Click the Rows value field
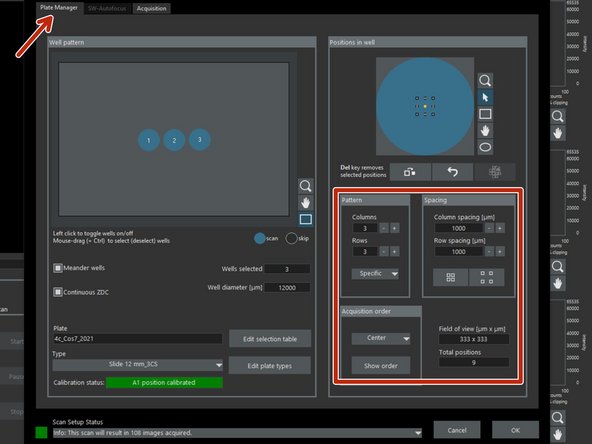Screen dimensions: 592x444 pyautogui.click(x=365, y=251)
